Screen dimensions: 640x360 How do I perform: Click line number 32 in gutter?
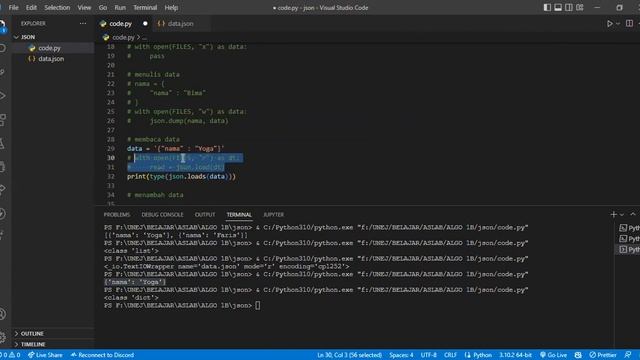tap(111, 177)
